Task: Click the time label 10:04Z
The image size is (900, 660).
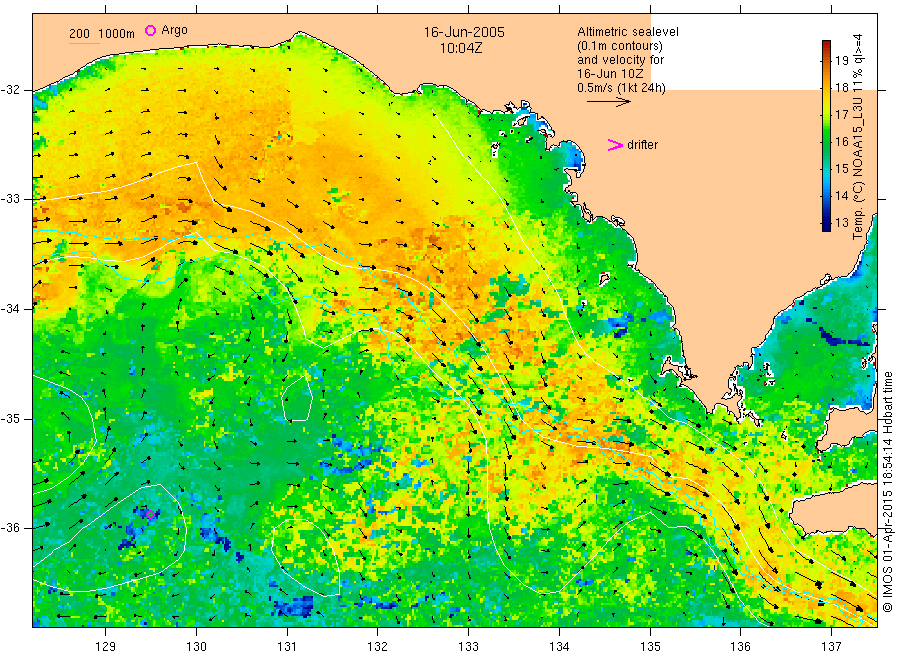Action: pyautogui.click(x=461, y=48)
